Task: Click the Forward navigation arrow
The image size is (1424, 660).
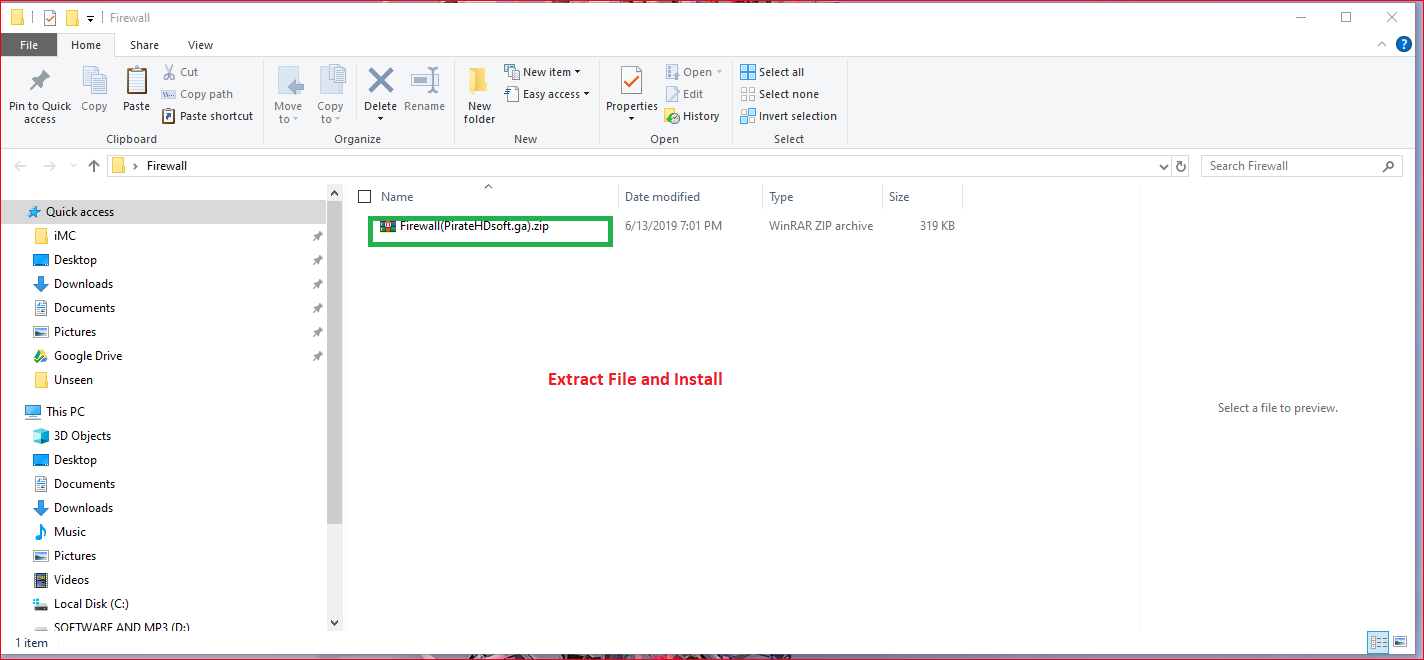Action: click(x=48, y=166)
